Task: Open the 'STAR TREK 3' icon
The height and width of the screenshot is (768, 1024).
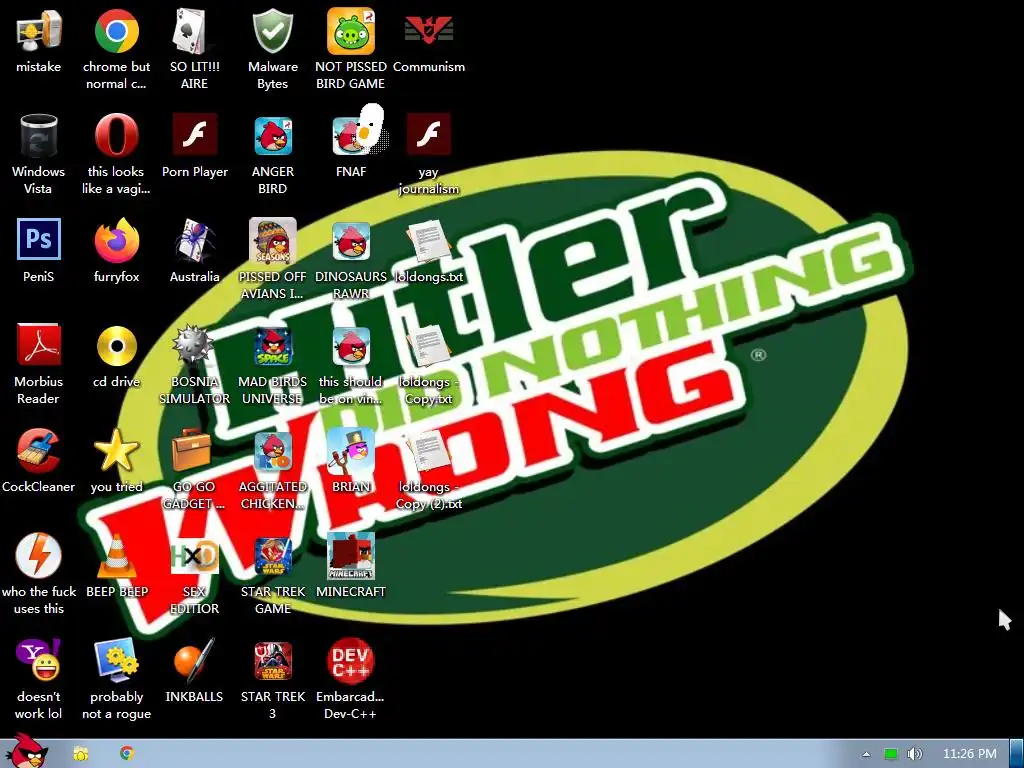Action: coord(273,660)
